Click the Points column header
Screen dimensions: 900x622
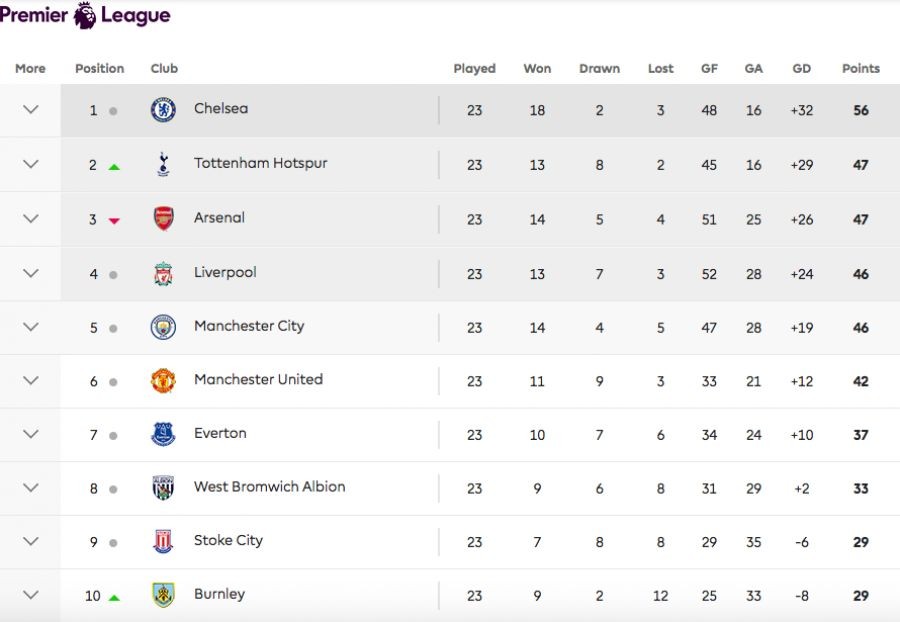pos(860,69)
